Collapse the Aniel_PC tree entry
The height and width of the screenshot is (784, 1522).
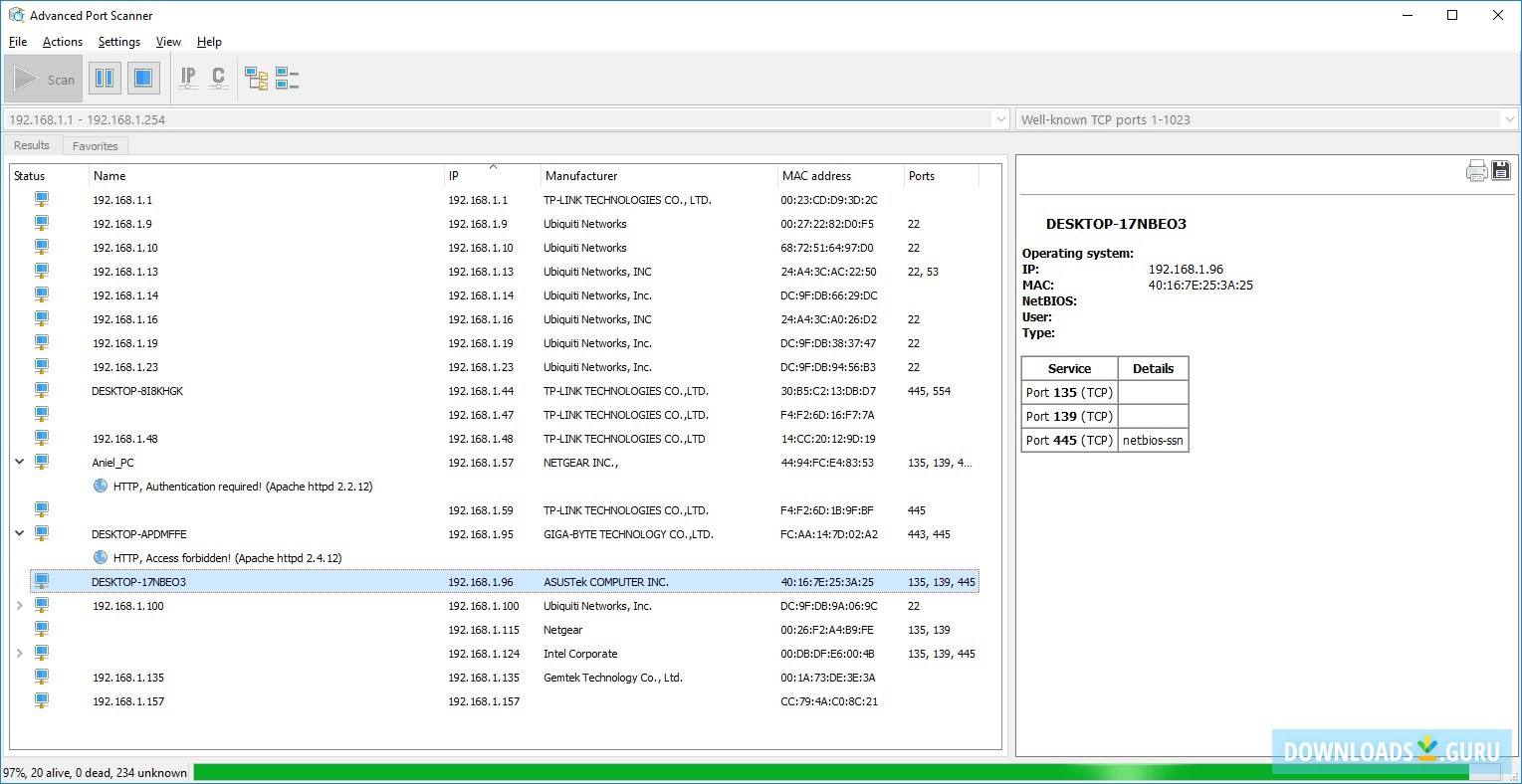click(x=20, y=463)
